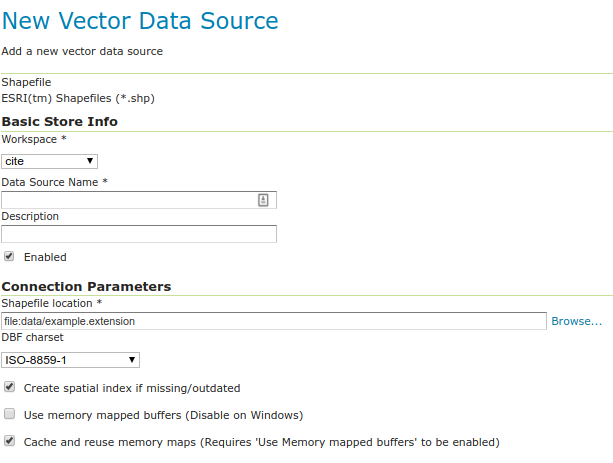The image size is (613, 463).
Task: Focus the Data Source Name text field
Action: 128,200
